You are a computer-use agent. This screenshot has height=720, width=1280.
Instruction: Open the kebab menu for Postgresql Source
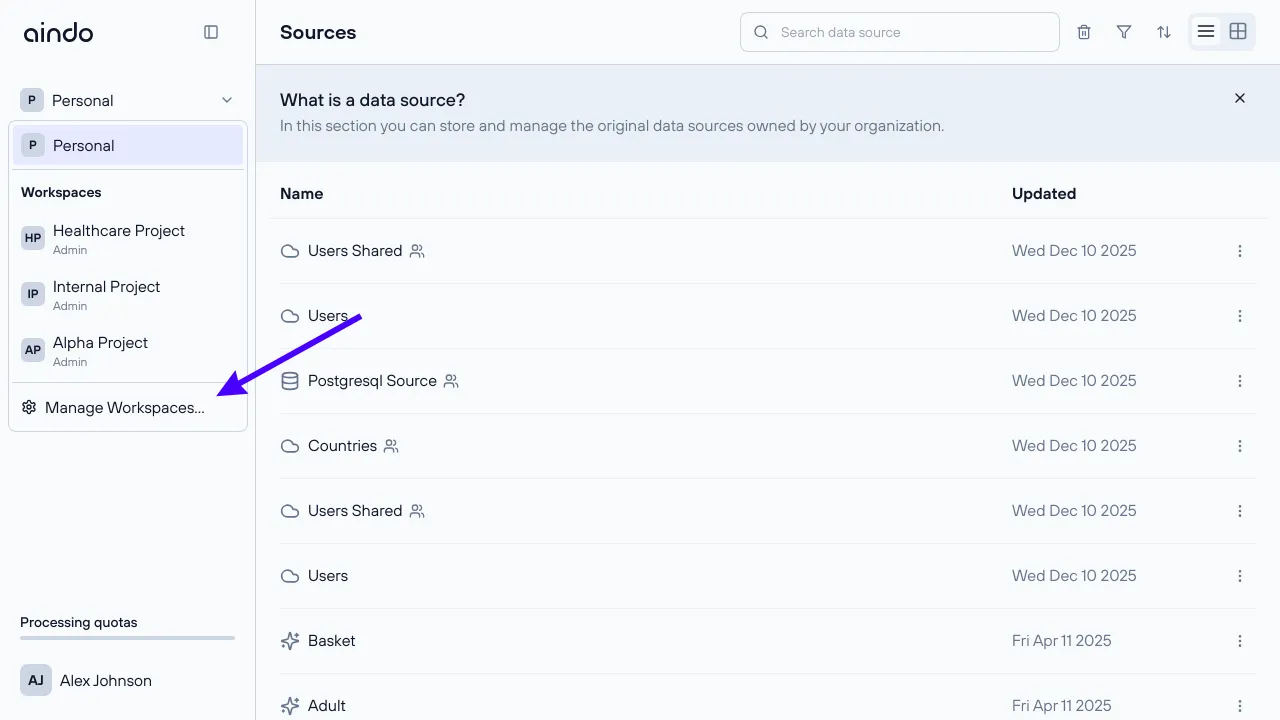tap(1240, 380)
